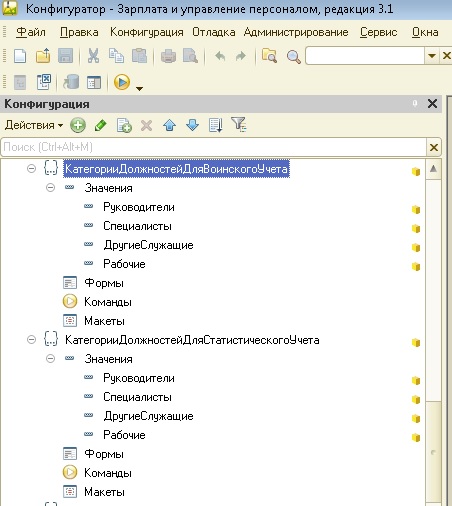Click the Move Up arrow icon
452x506 pixels.
[169, 125]
